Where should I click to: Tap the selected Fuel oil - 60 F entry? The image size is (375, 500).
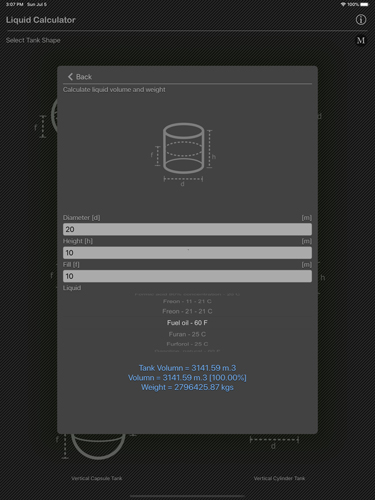[x=187, y=323]
